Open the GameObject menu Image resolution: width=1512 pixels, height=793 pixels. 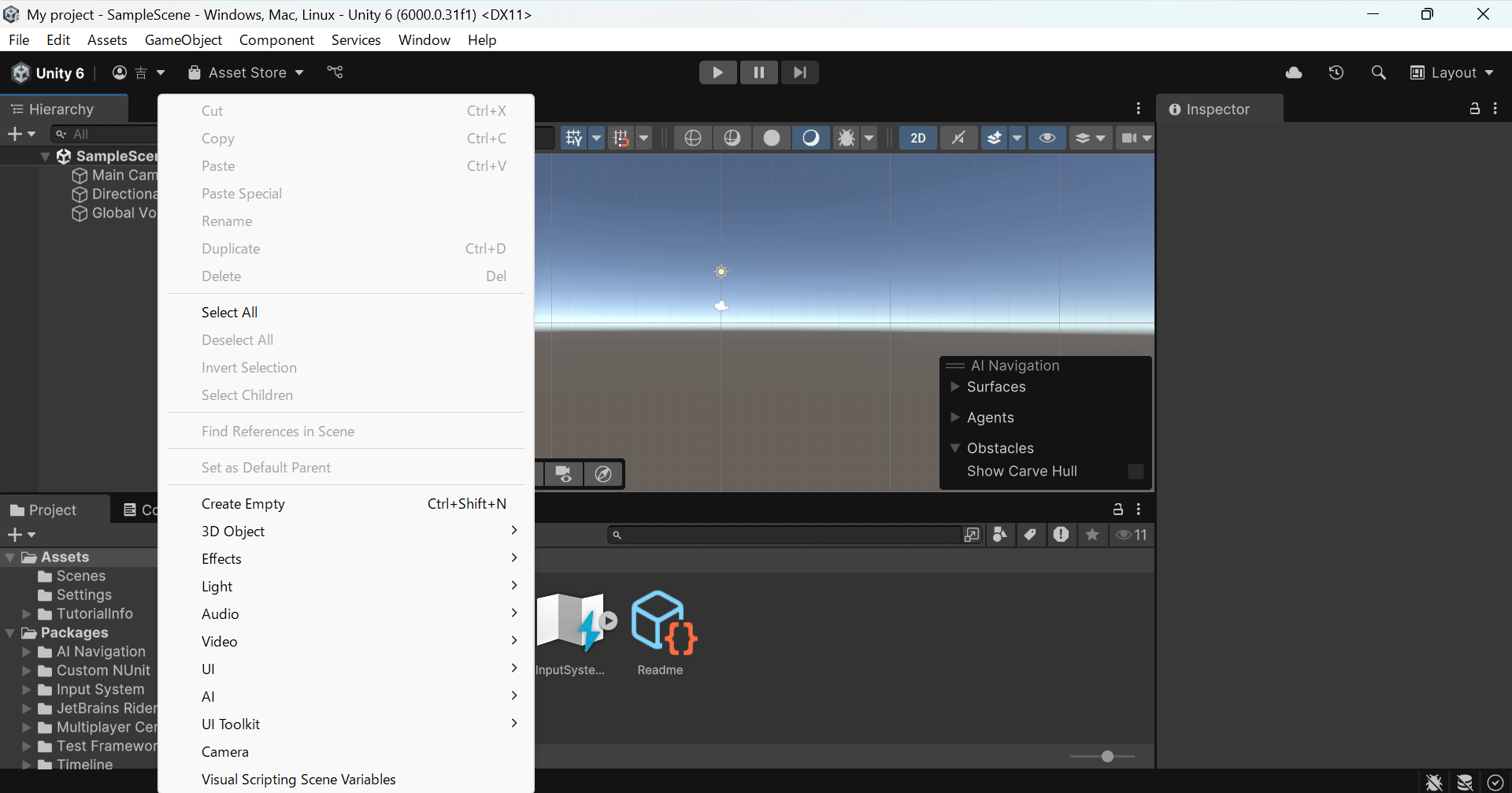click(183, 39)
